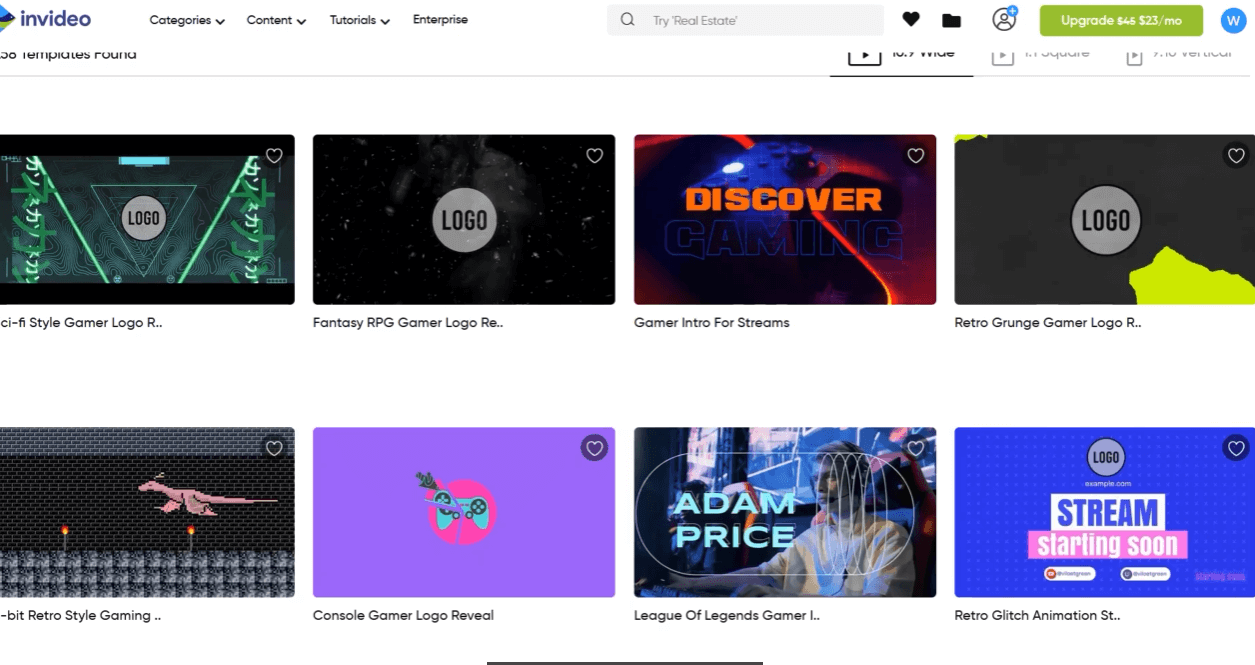This screenshot has height=665, width=1255.
Task: Click the 'Fantasy RPG Gamer Logo Re..' title
Action: (408, 323)
